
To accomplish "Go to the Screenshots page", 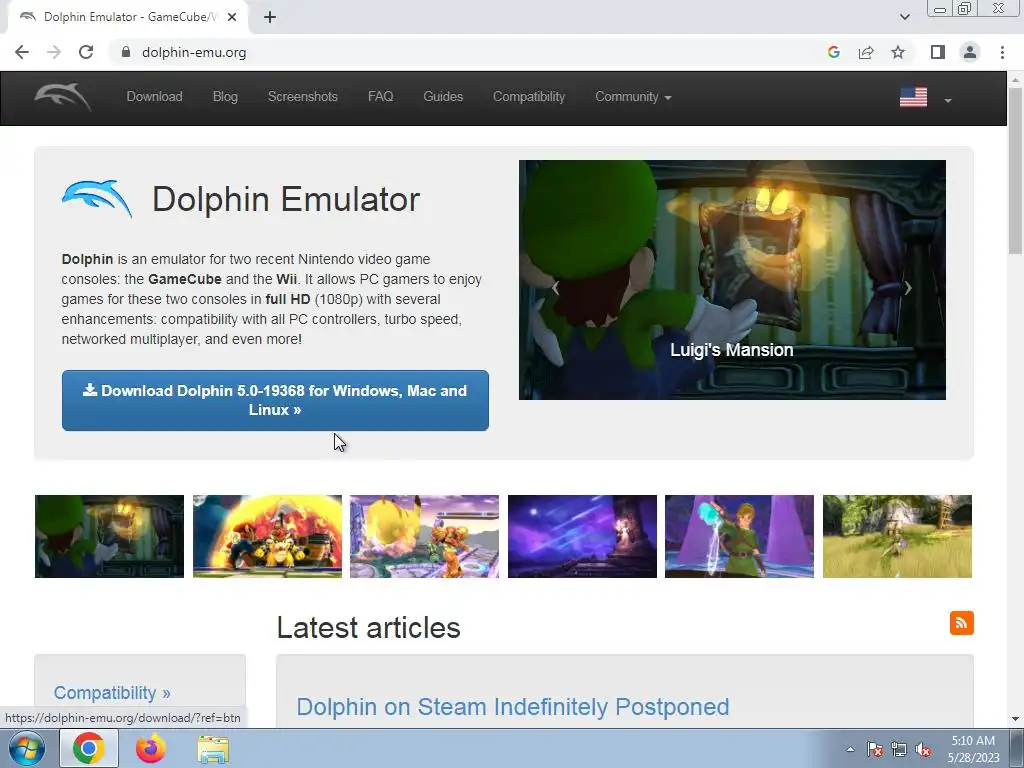I will point(302,97).
